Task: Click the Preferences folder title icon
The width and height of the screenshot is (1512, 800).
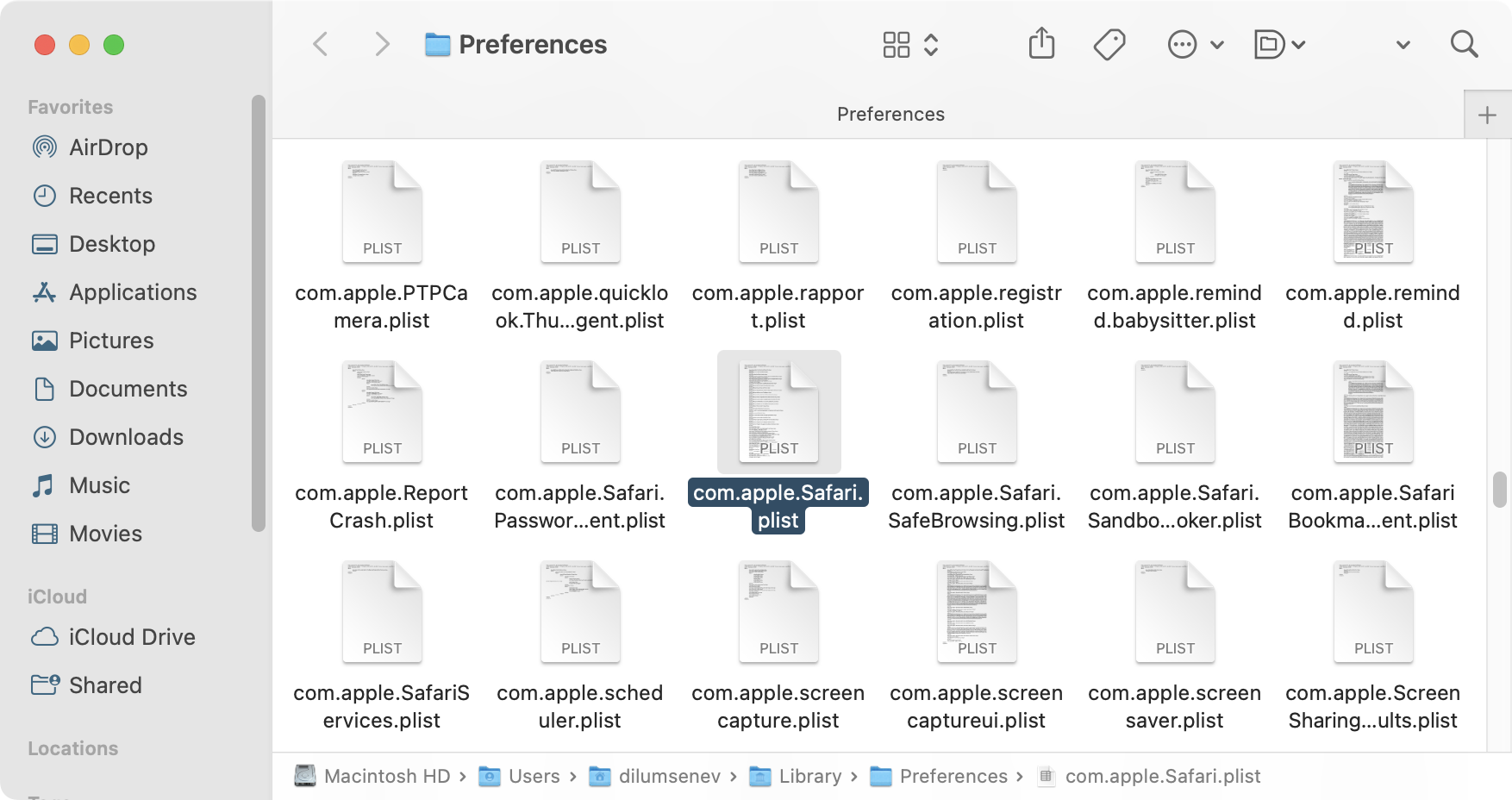Action: coord(438,44)
